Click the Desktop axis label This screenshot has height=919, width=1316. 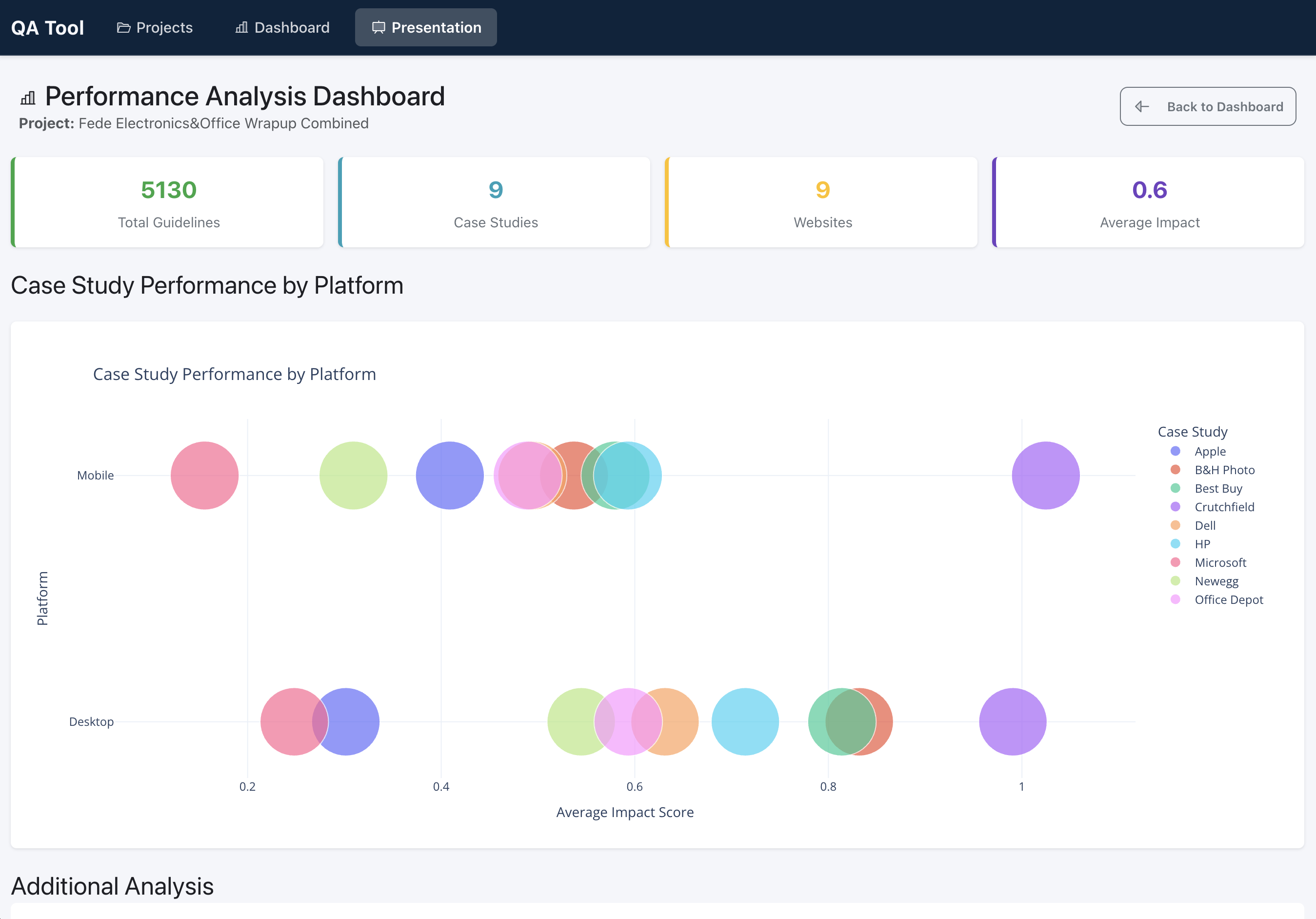(x=91, y=721)
